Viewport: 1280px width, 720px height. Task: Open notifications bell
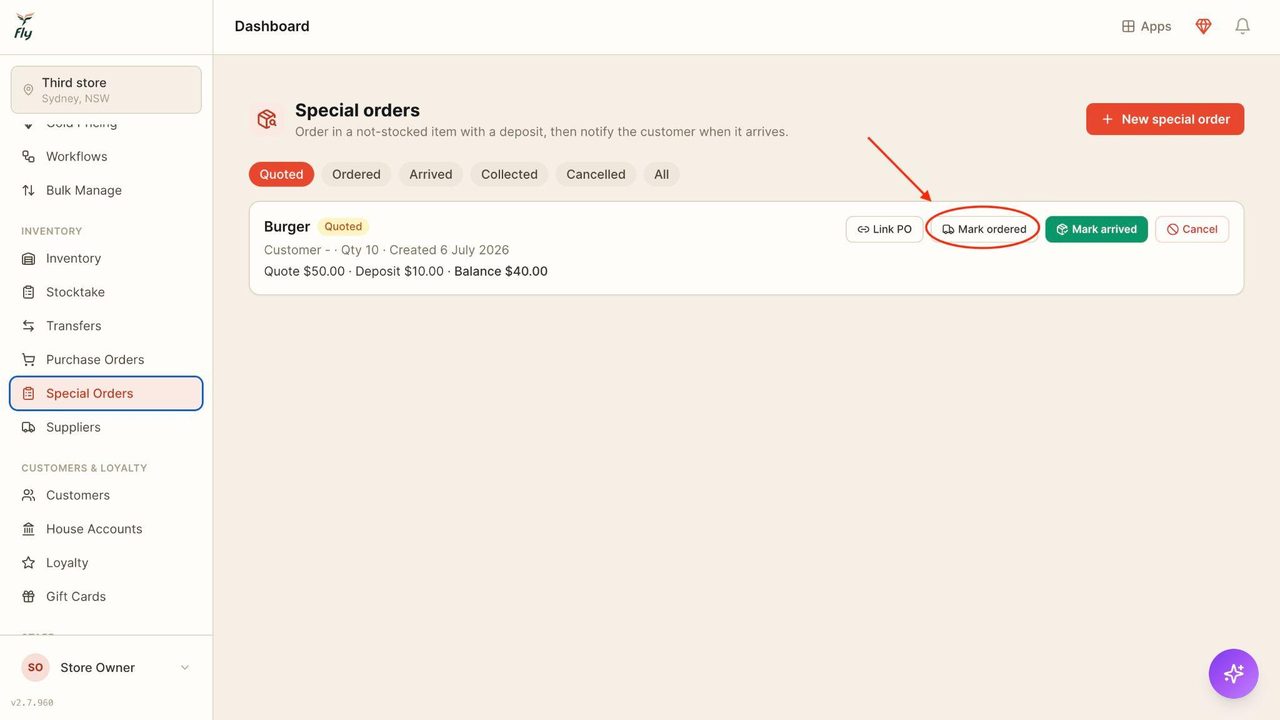point(1242,26)
